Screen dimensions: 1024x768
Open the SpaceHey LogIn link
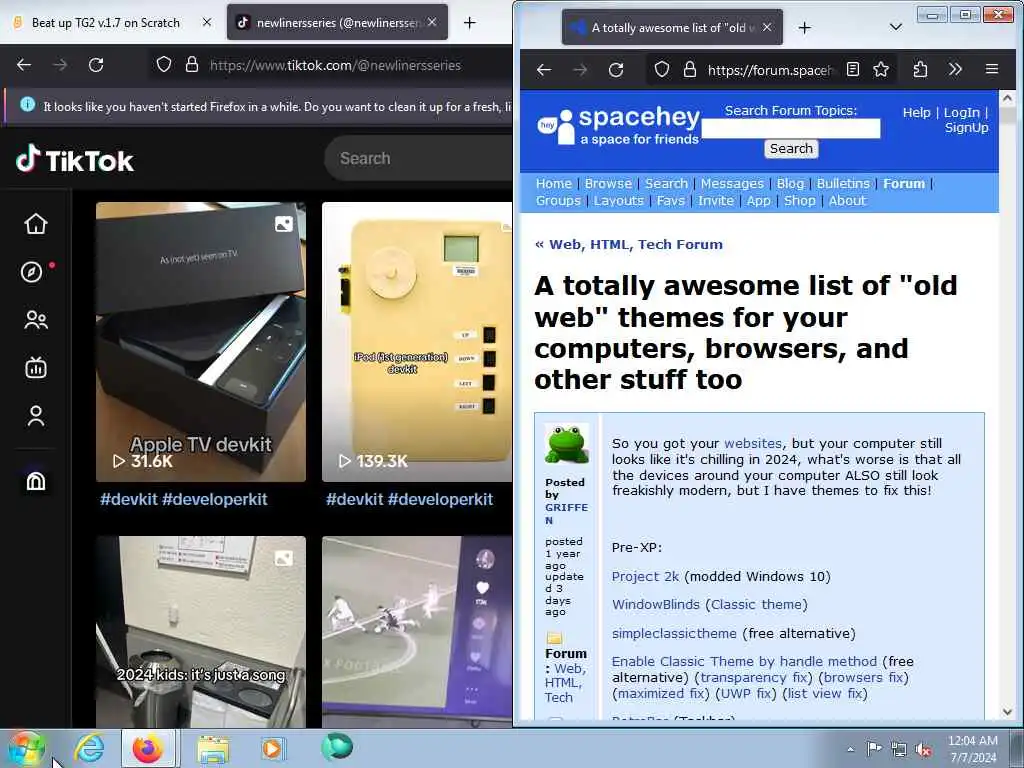(x=961, y=112)
